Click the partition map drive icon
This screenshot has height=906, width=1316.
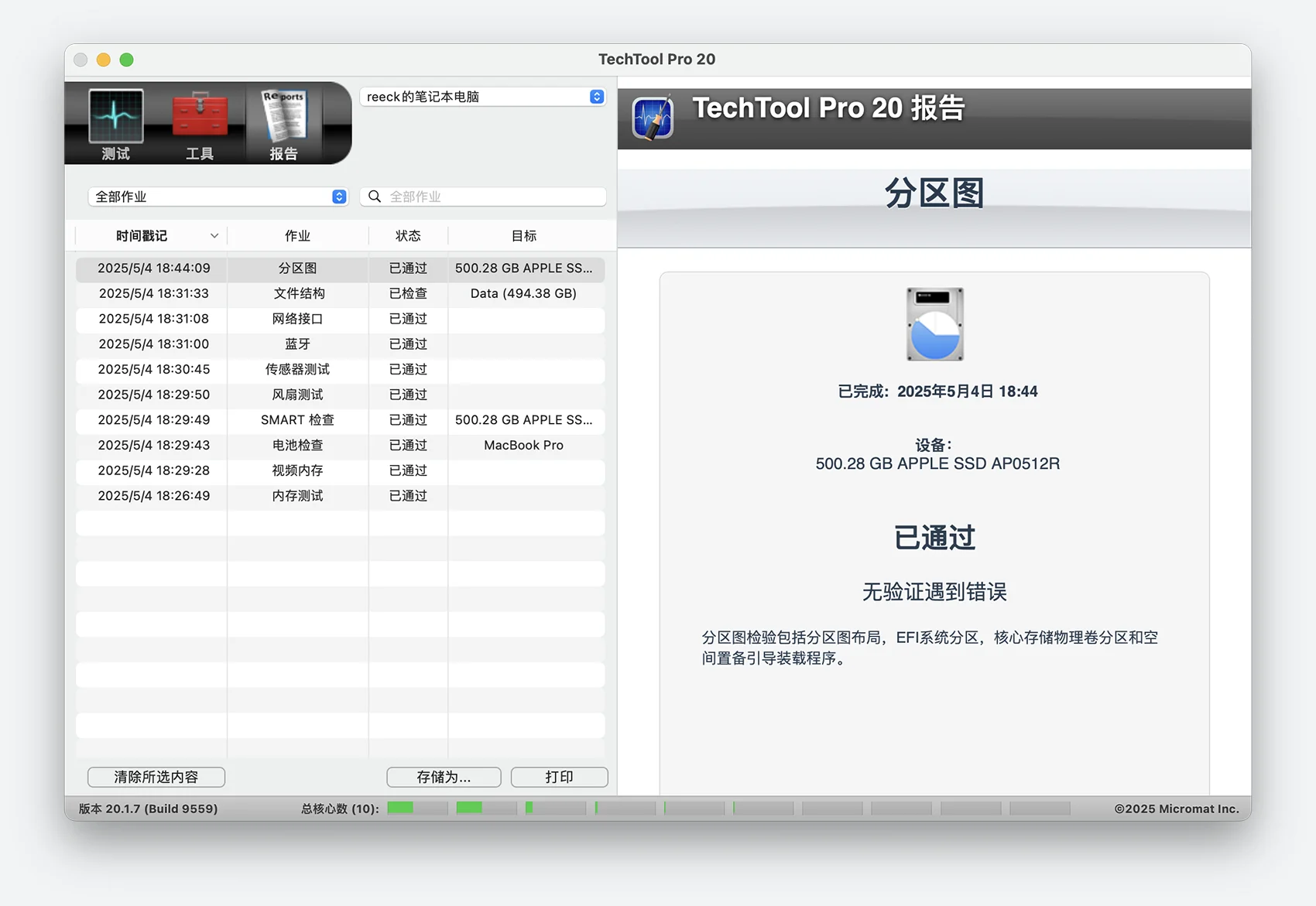935,324
